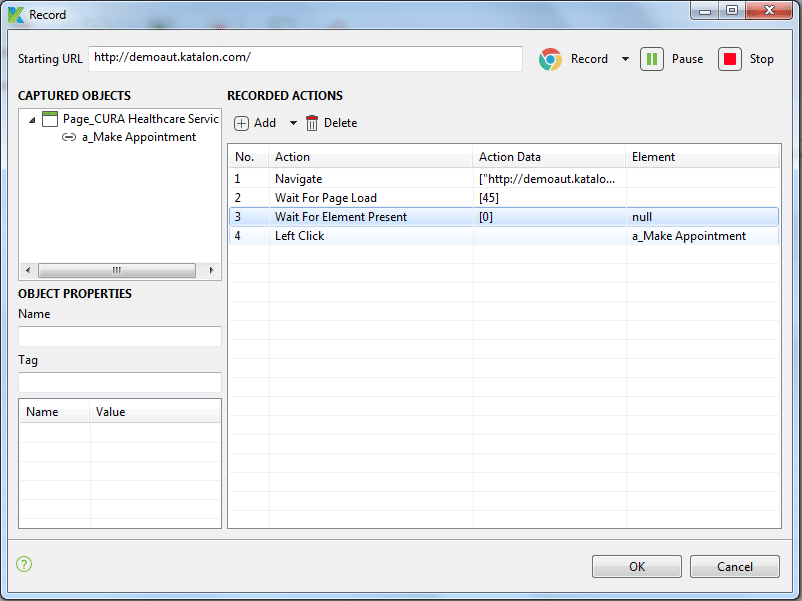Click the Katalon logo icon in title bar

click(x=16, y=15)
